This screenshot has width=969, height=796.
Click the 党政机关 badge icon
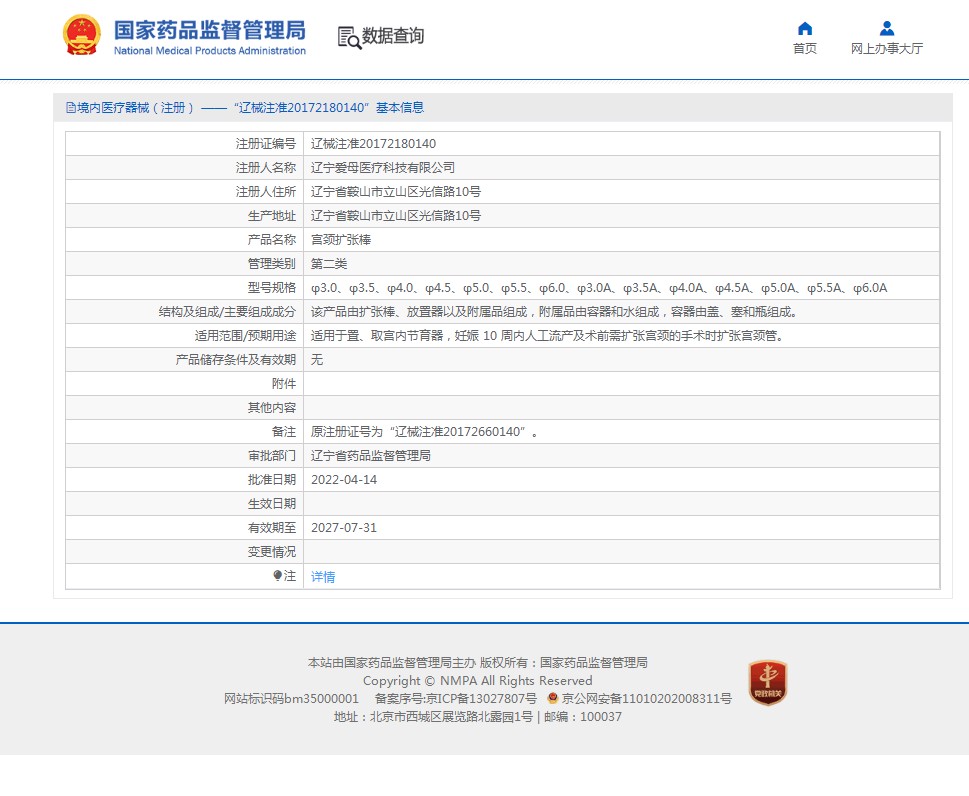pyautogui.click(x=768, y=682)
